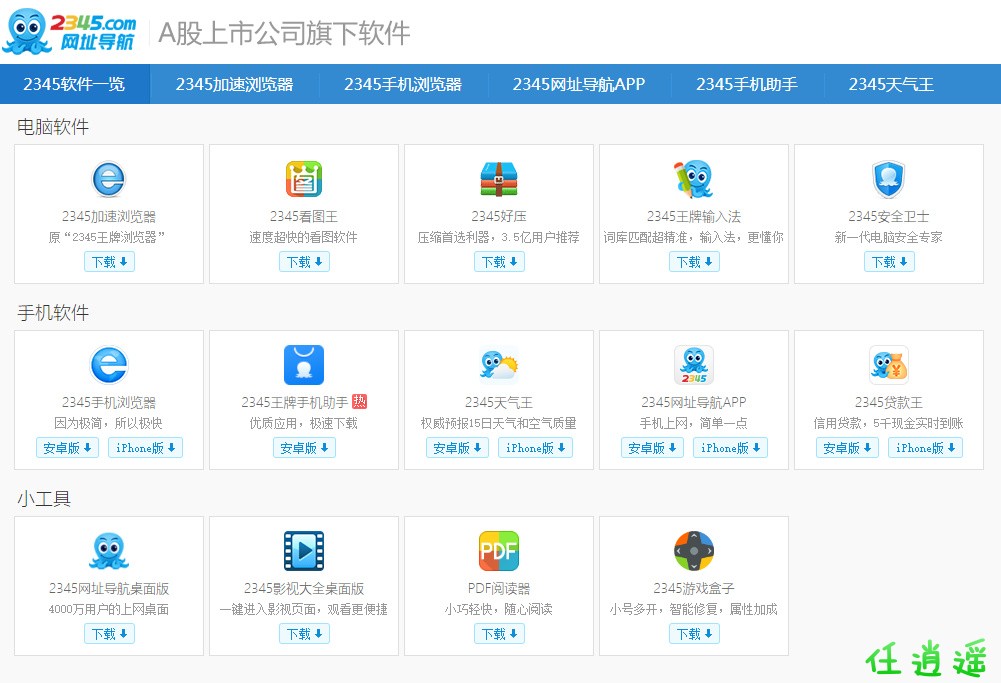The width and height of the screenshot is (1001, 683).
Task: Click the 2345贷款王 money bag icon
Action: (889, 365)
